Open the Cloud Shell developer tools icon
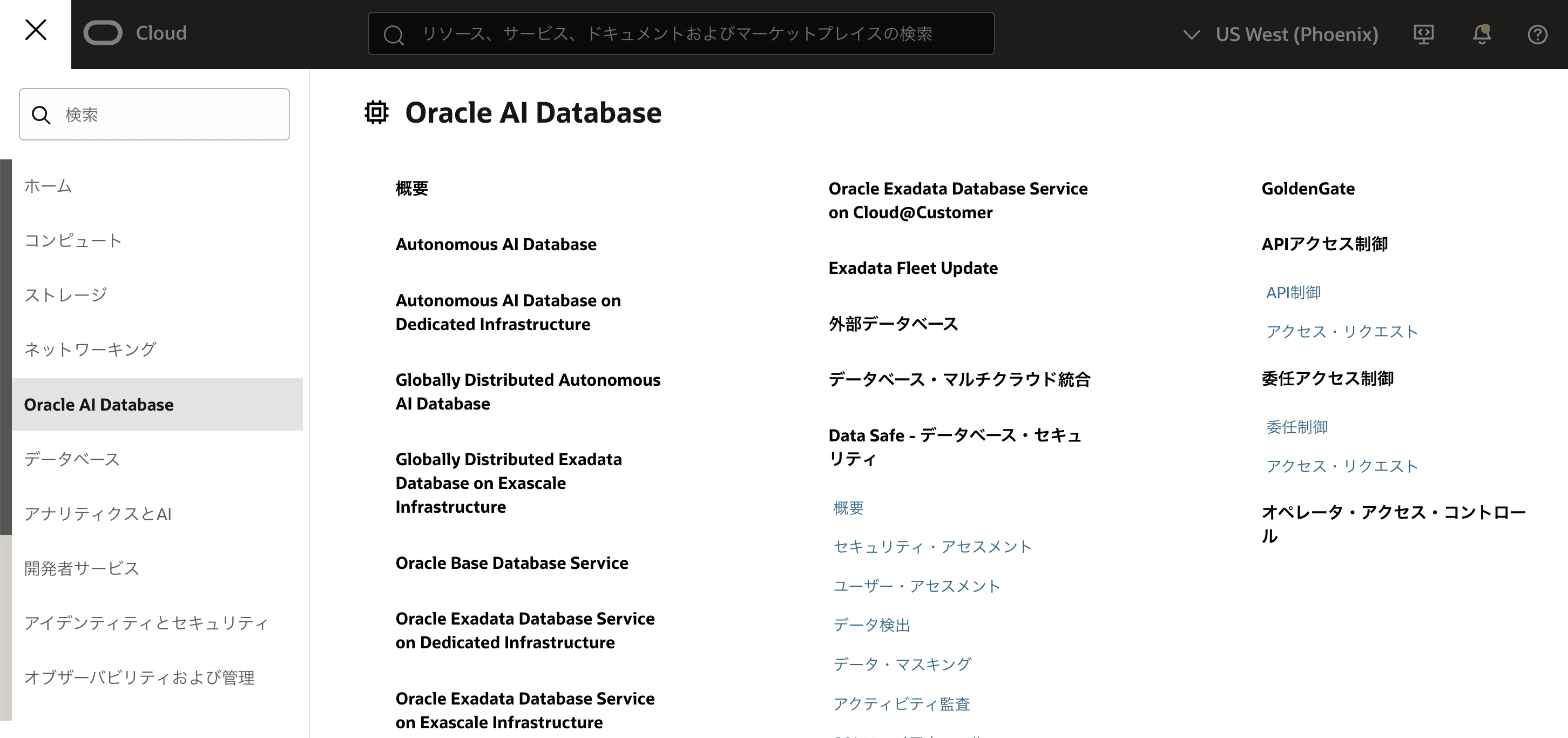This screenshot has width=1568, height=738. pyautogui.click(x=1423, y=34)
